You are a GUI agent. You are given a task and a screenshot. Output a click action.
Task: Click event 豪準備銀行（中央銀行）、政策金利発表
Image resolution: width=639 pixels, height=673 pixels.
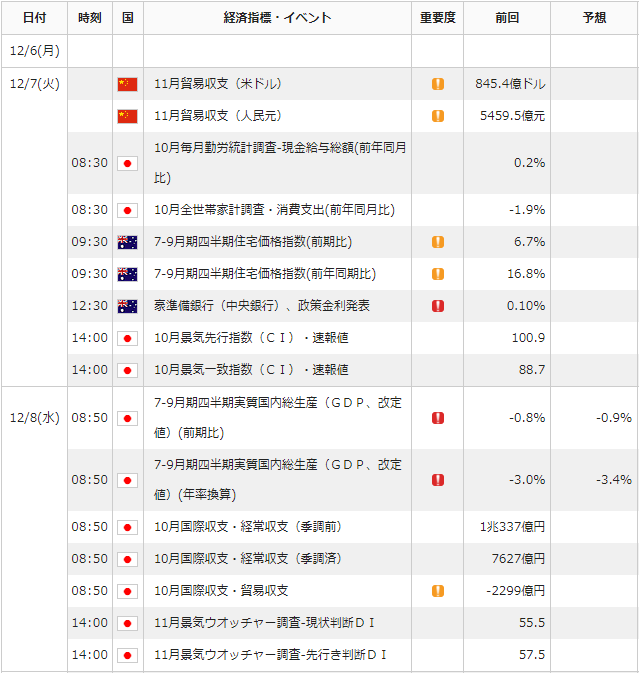(262, 306)
